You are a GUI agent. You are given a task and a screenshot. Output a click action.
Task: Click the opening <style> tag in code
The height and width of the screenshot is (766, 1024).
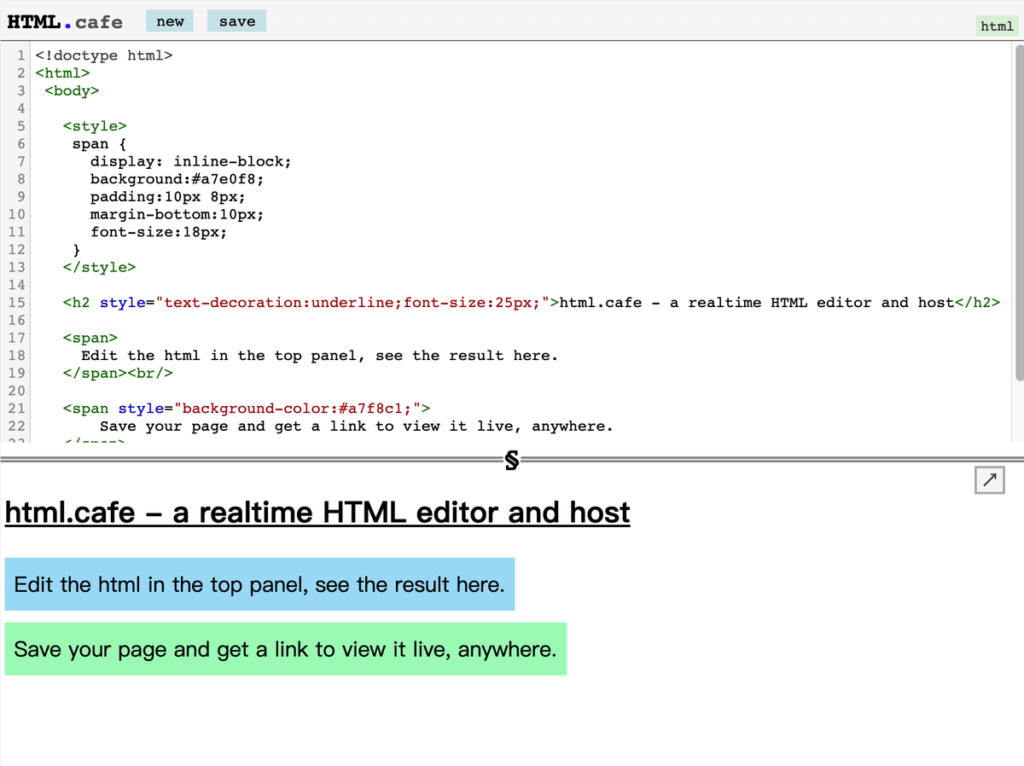pos(95,126)
